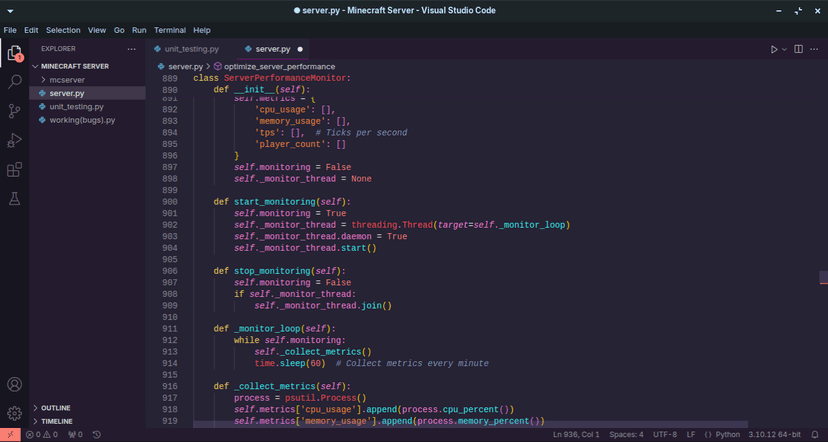
Task: Open the Source Control view
Action: [x=14, y=111]
